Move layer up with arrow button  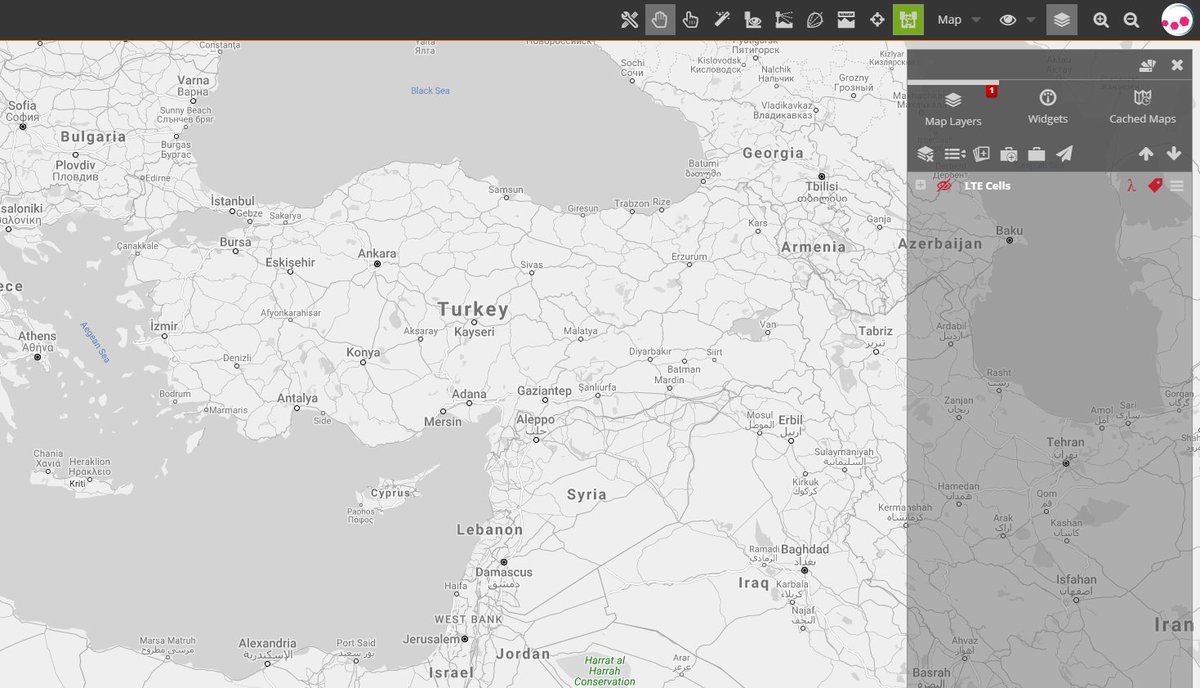[x=1146, y=154]
